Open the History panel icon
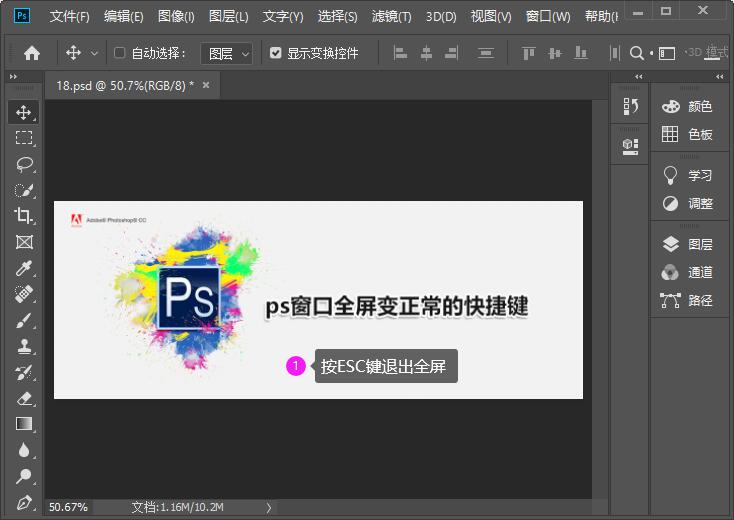Image resolution: width=734 pixels, height=520 pixels. click(630, 106)
